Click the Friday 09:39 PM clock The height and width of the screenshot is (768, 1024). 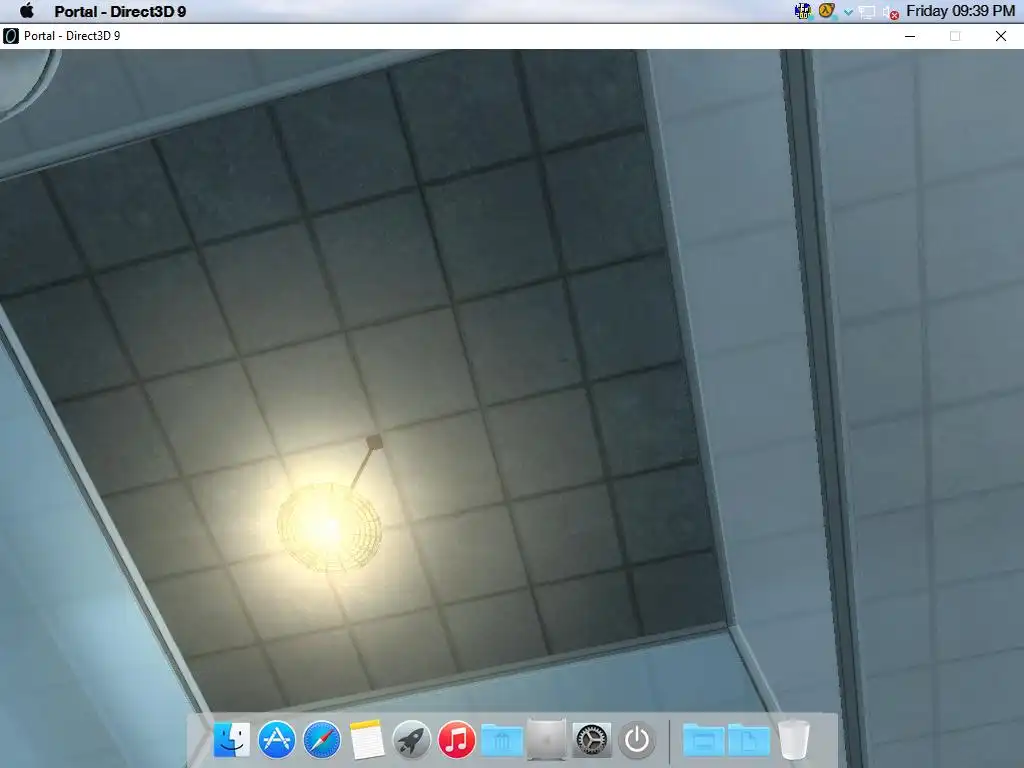pos(960,11)
